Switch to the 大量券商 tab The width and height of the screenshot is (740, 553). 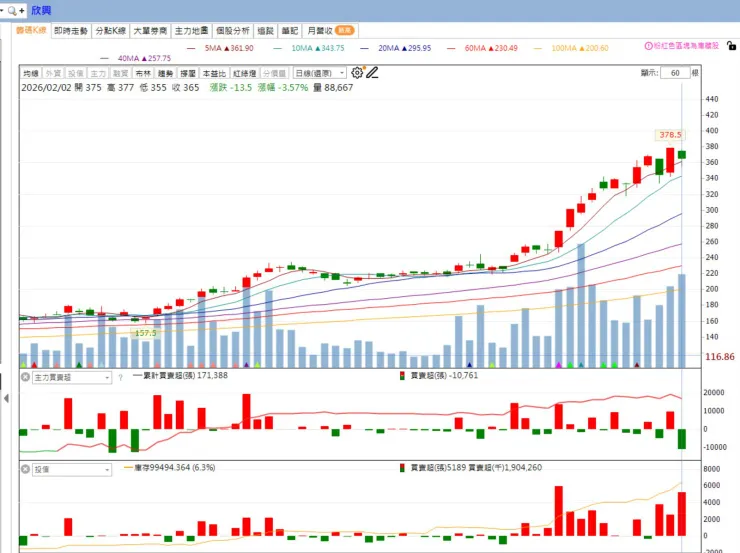click(150, 31)
